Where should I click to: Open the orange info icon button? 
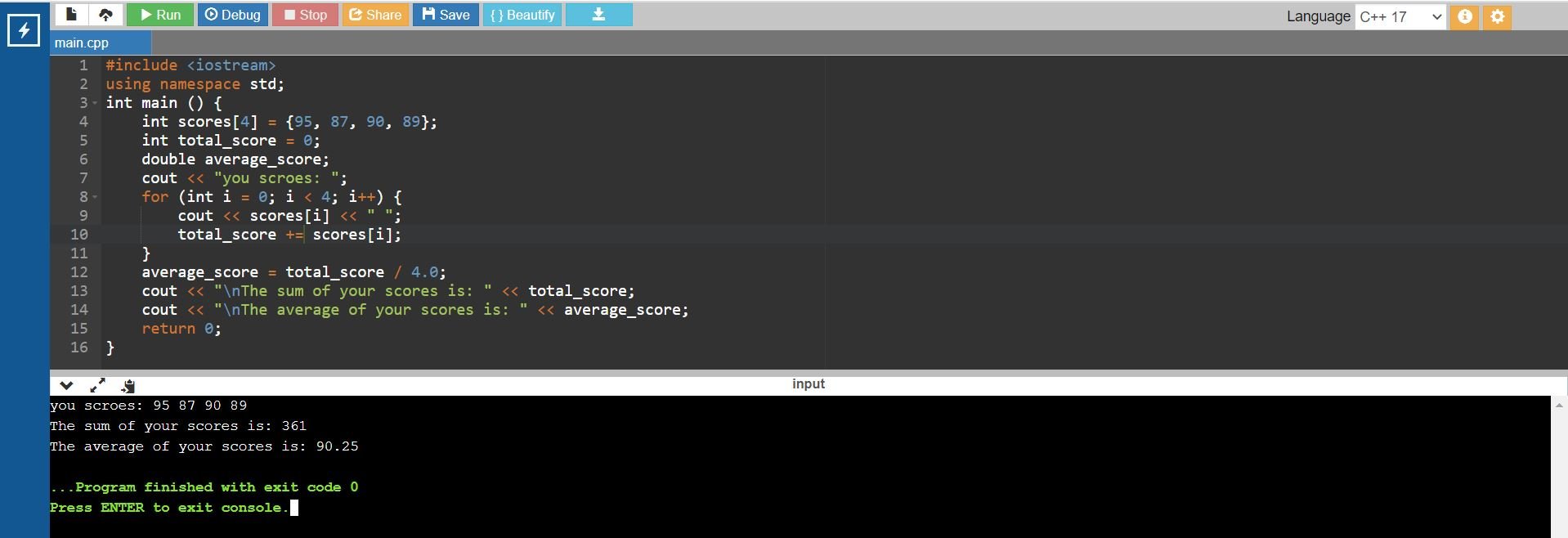coord(1464,16)
